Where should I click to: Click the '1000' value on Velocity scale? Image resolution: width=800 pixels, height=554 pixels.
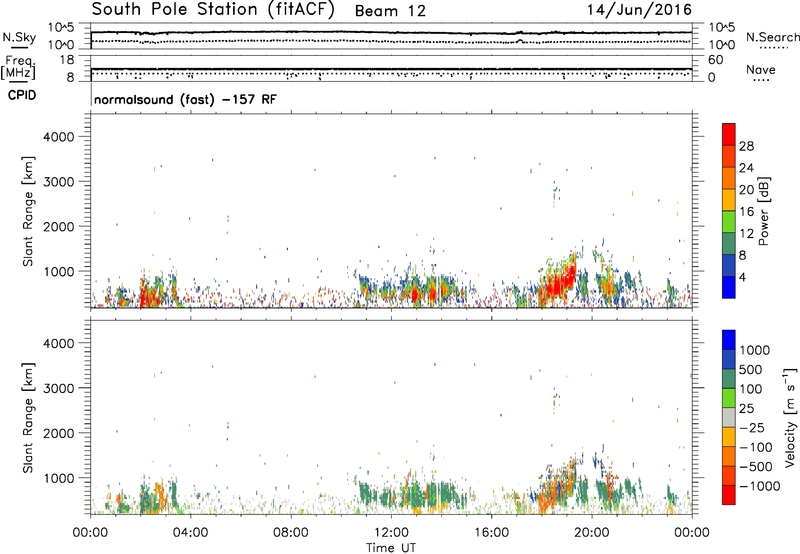pyautogui.click(x=755, y=350)
